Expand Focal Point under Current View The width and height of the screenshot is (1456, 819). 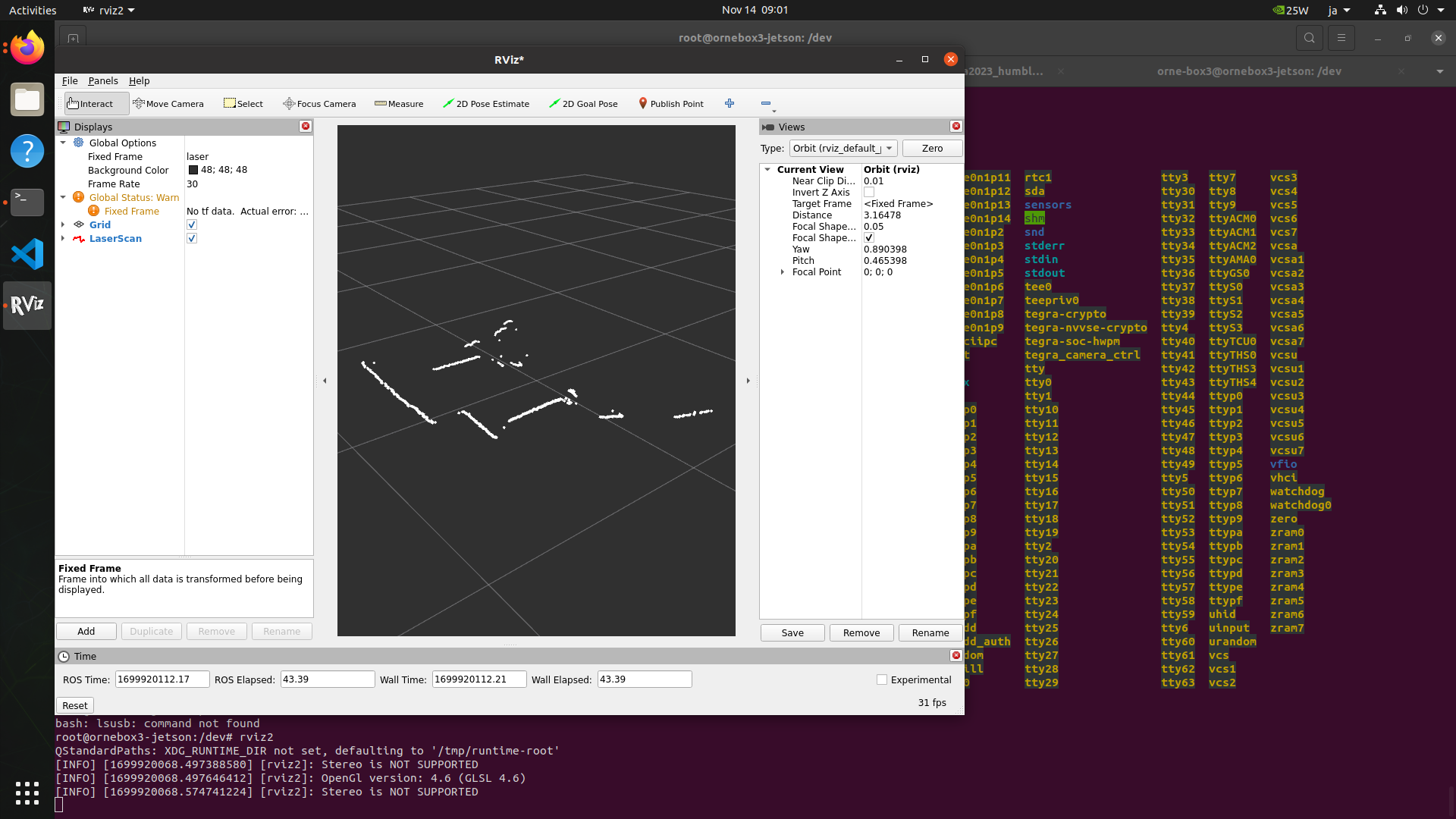click(x=783, y=272)
